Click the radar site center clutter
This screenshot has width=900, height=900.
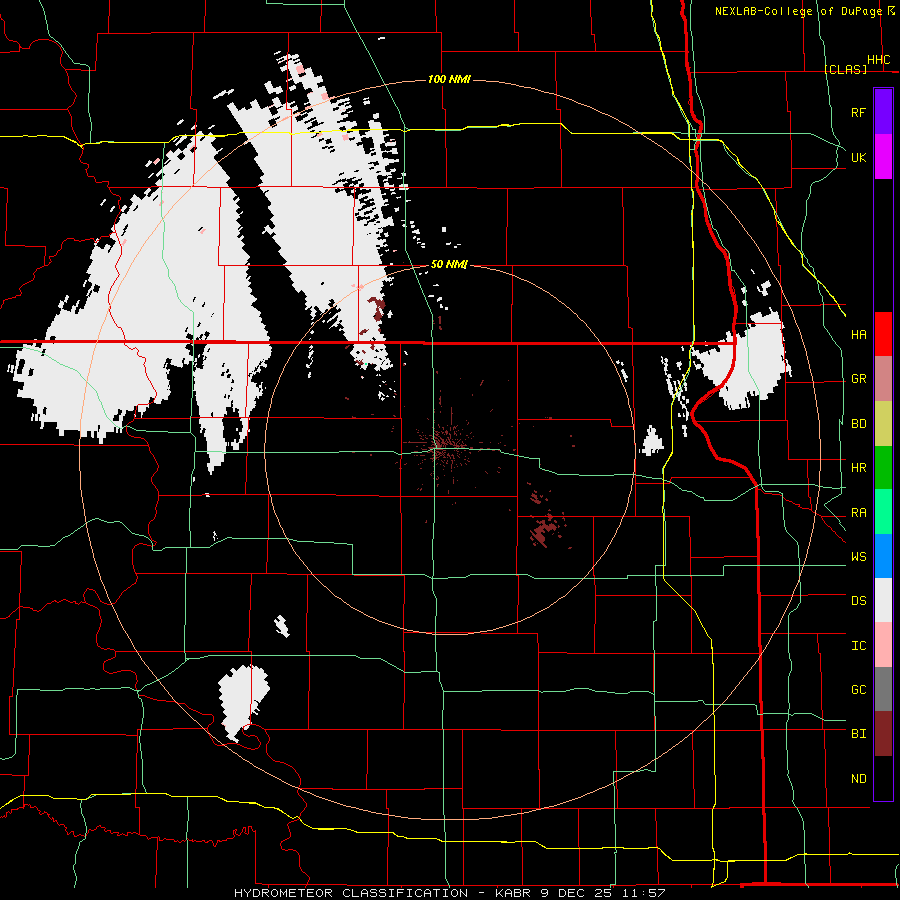click(447, 445)
